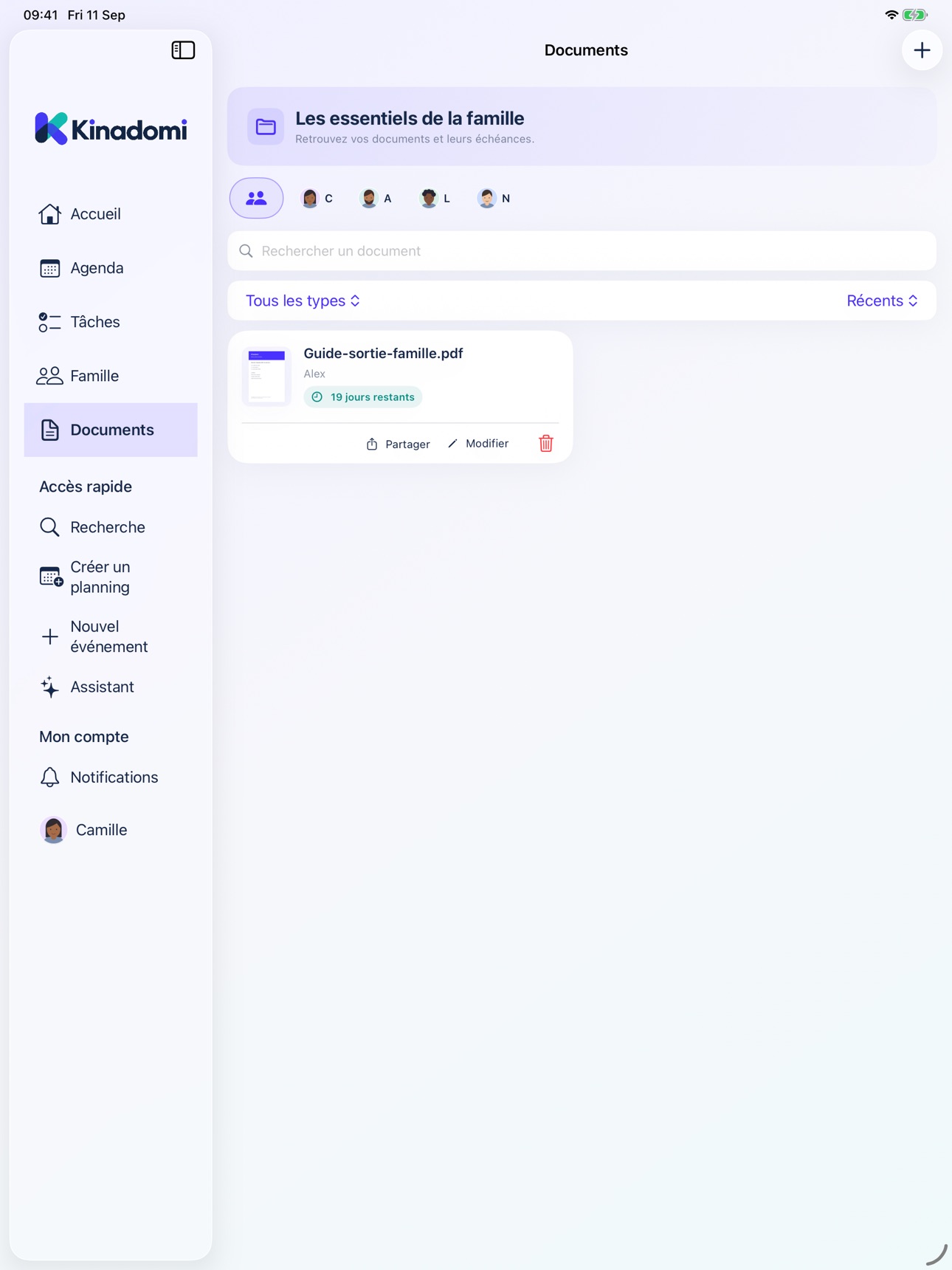
Task: Focus the Rechercher un document search field
Action: tap(582, 251)
